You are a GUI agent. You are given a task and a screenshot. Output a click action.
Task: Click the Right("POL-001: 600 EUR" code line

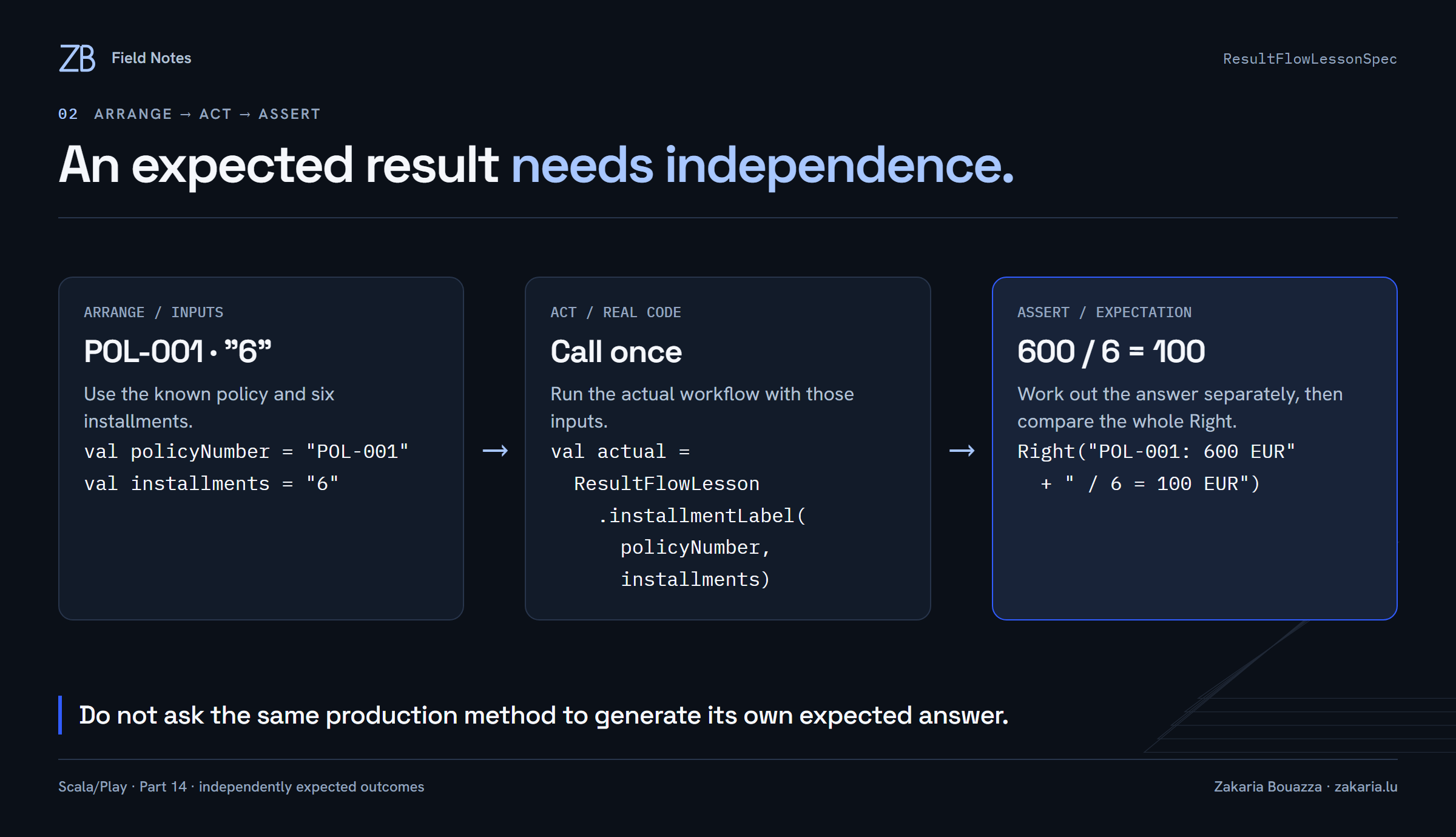pos(1156,452)
